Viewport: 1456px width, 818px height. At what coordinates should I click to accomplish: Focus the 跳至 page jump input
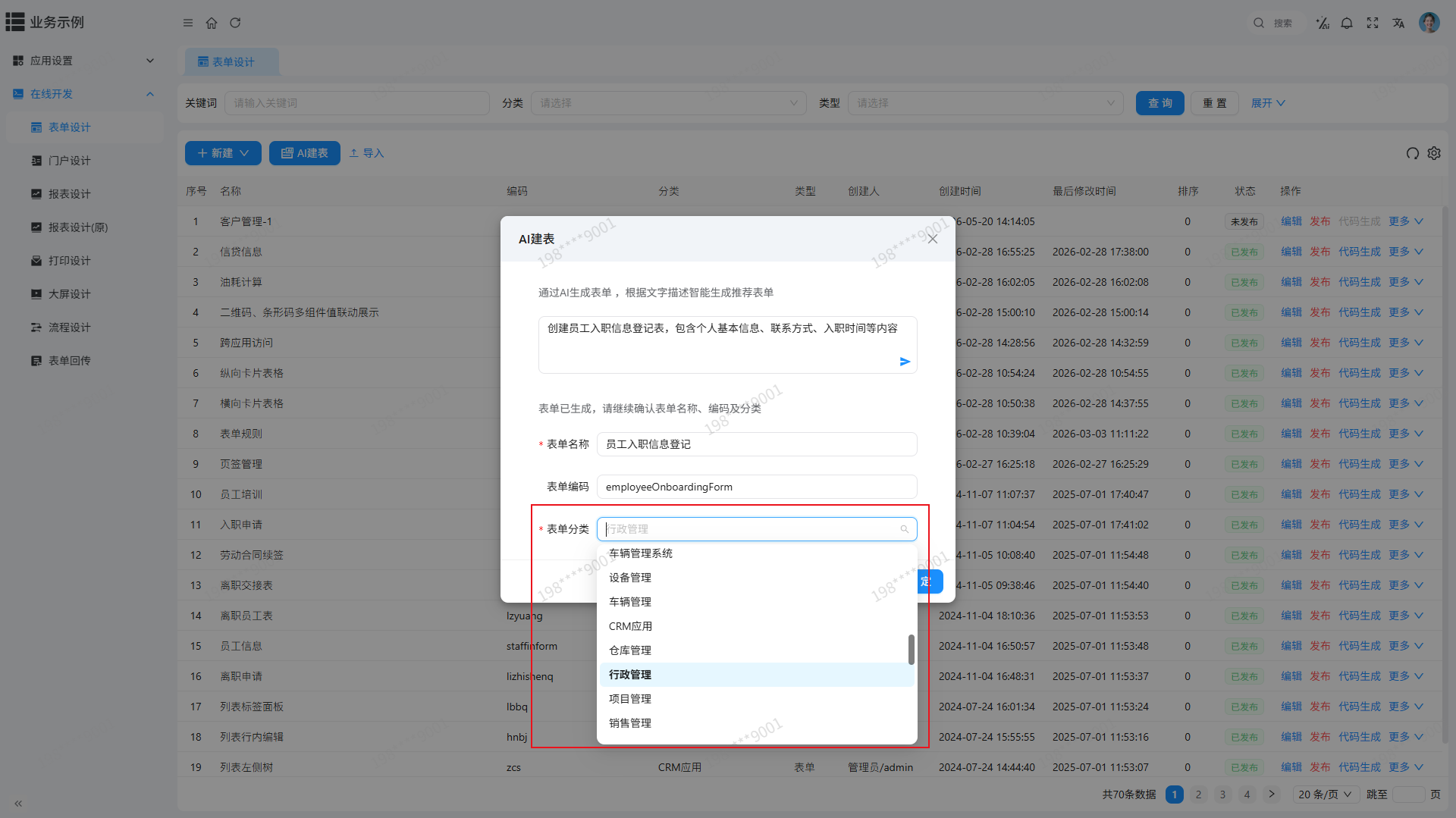click(x=1409, y=794)
